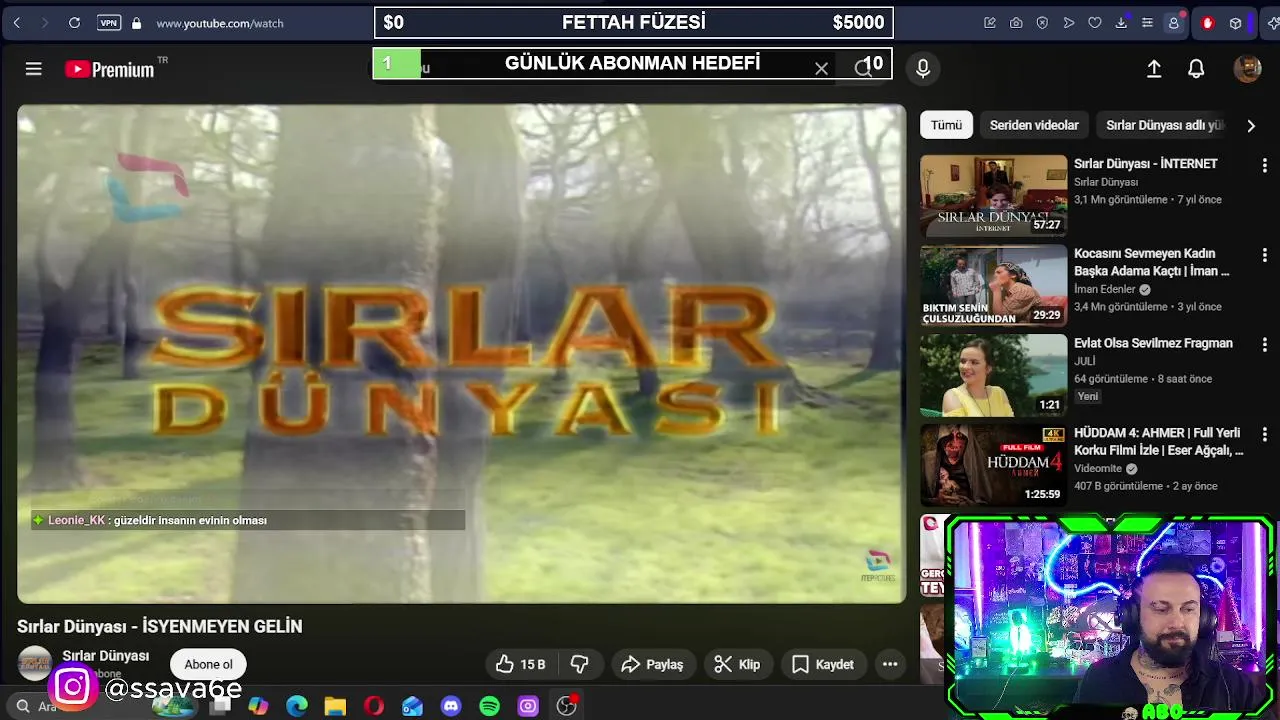Image resolution: width=1280 pixels, height=720 pixels.
Task: Click the main video player
Action: pyautogui.click(x=461, y=354)
